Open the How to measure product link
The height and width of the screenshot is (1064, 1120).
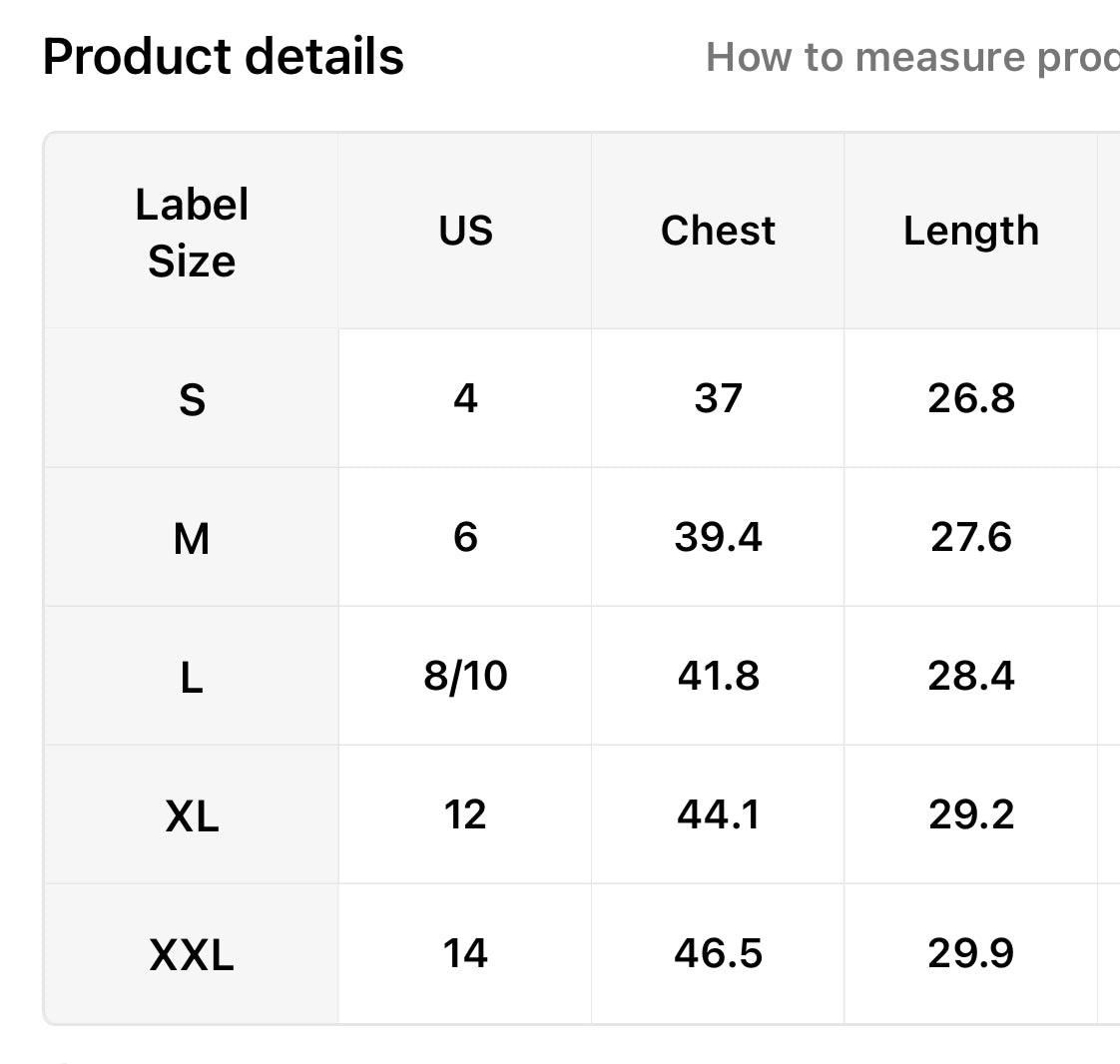(912, 57)
